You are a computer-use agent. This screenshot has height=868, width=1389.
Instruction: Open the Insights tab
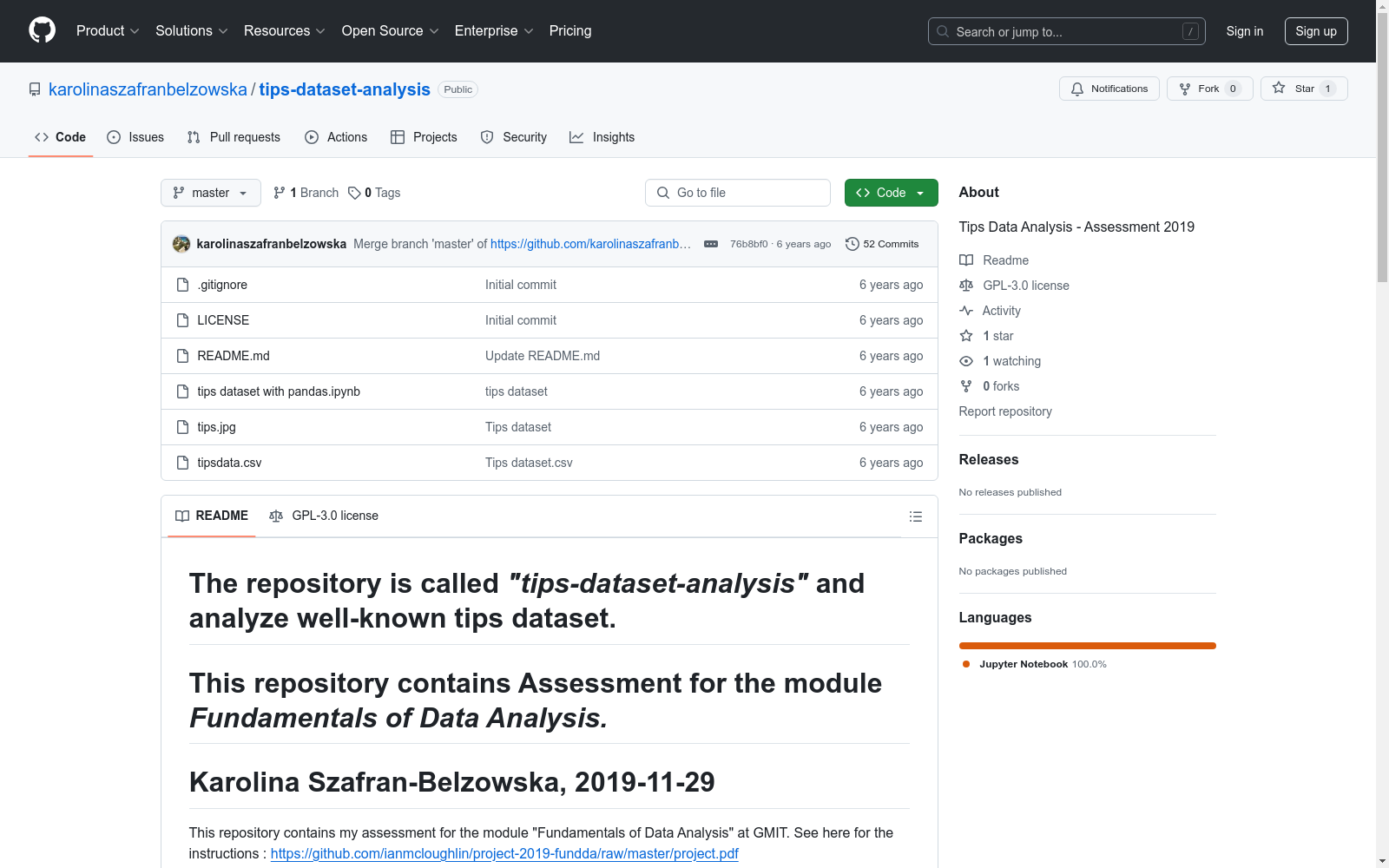tap(602, 137)
